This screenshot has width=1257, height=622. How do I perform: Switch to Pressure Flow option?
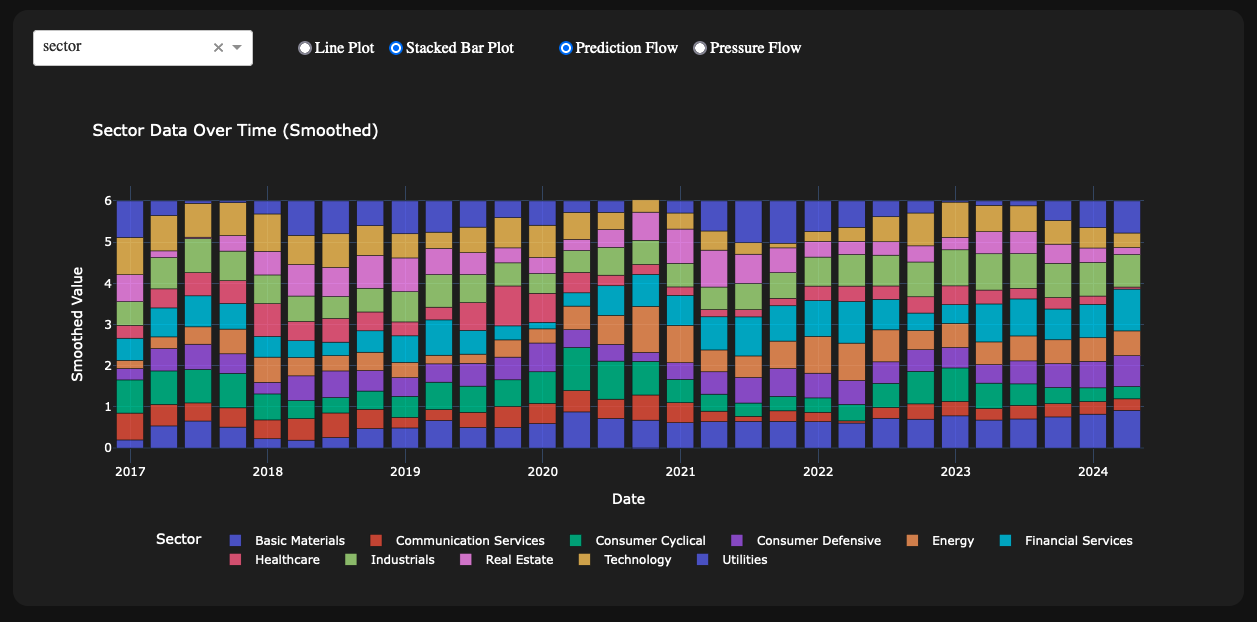click(700, 48)
